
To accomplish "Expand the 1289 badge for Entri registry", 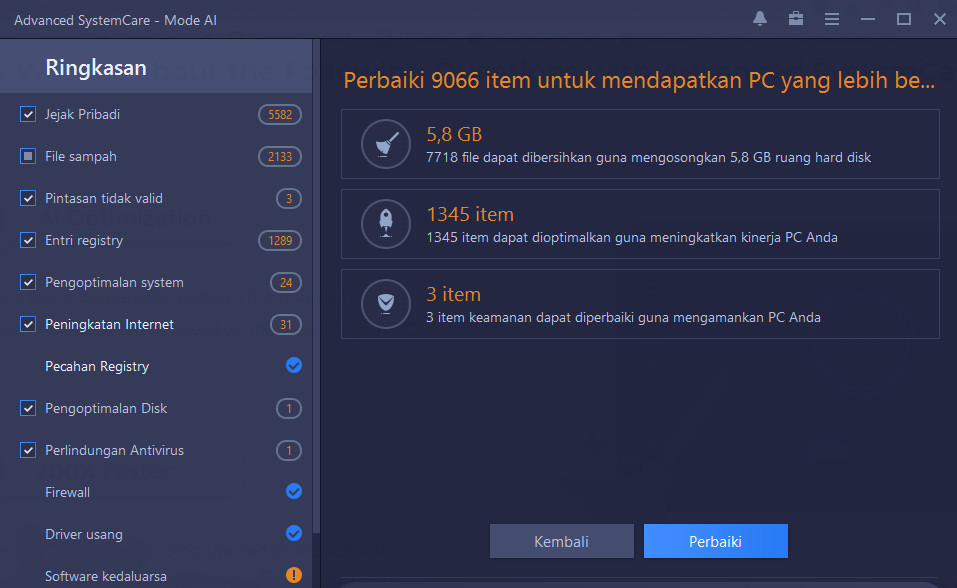I will [280, 241].
